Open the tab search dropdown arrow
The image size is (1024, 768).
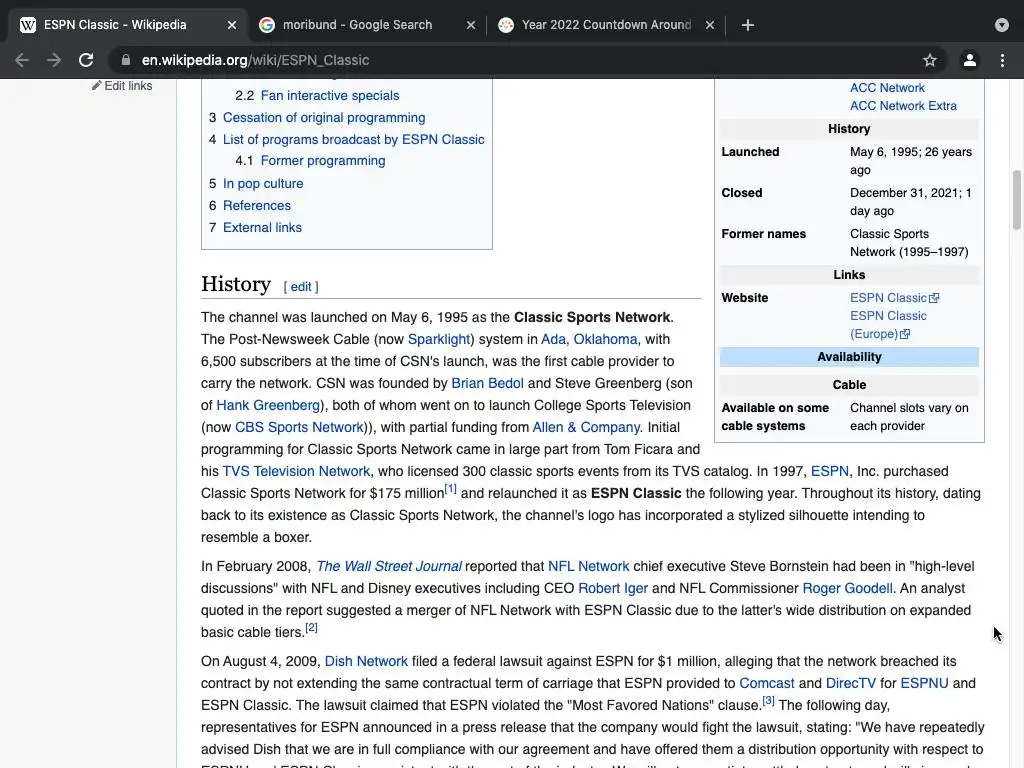(x=1002, y=25)
